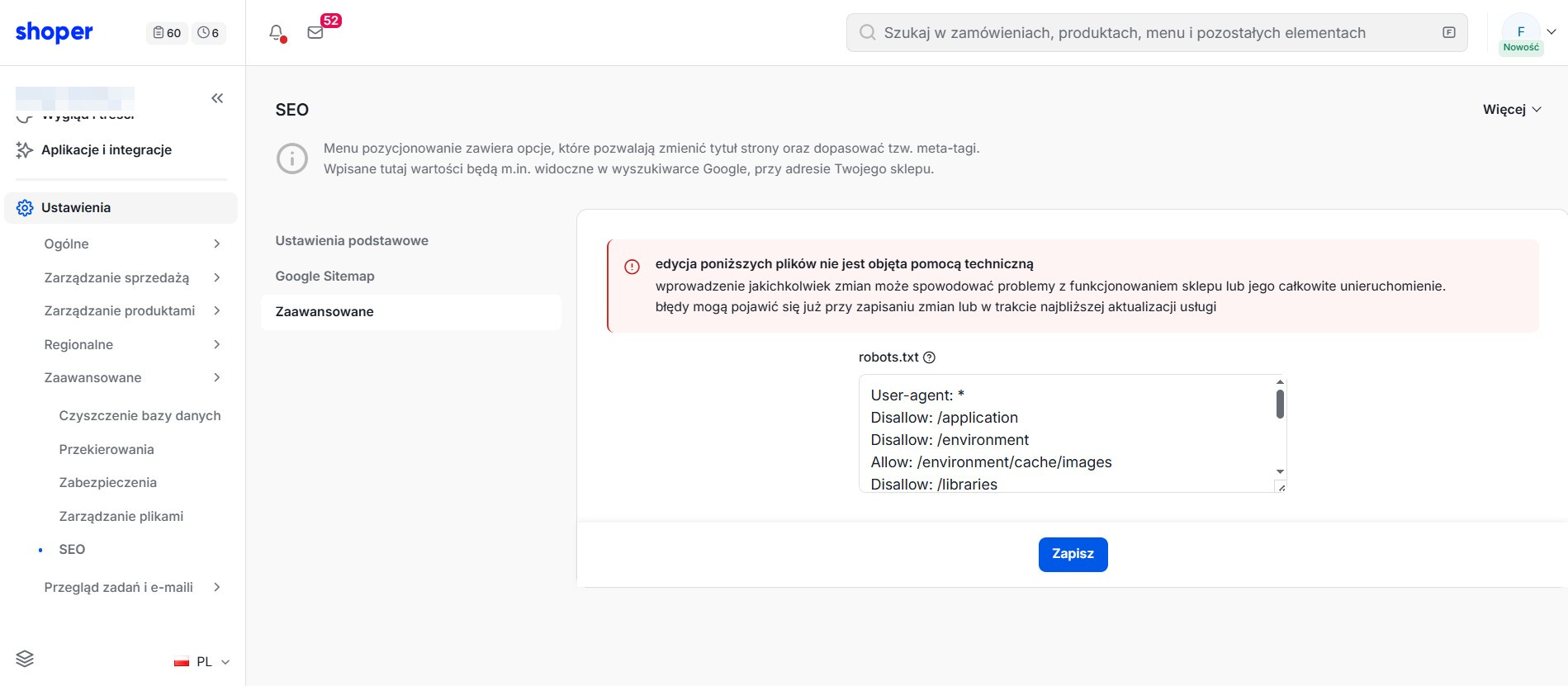Click the line 'Disallow: /application'
The height and width of the screenshot is (686, 1568).
pos(944,418)
